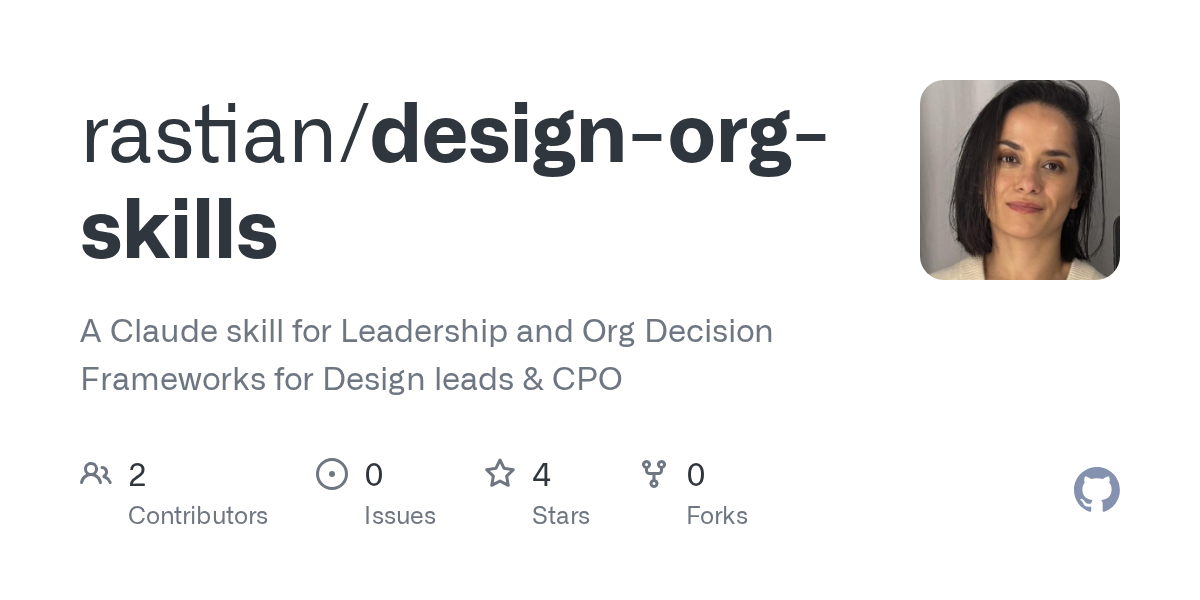
Task: Click the Stars label
Action: point(561,516)
